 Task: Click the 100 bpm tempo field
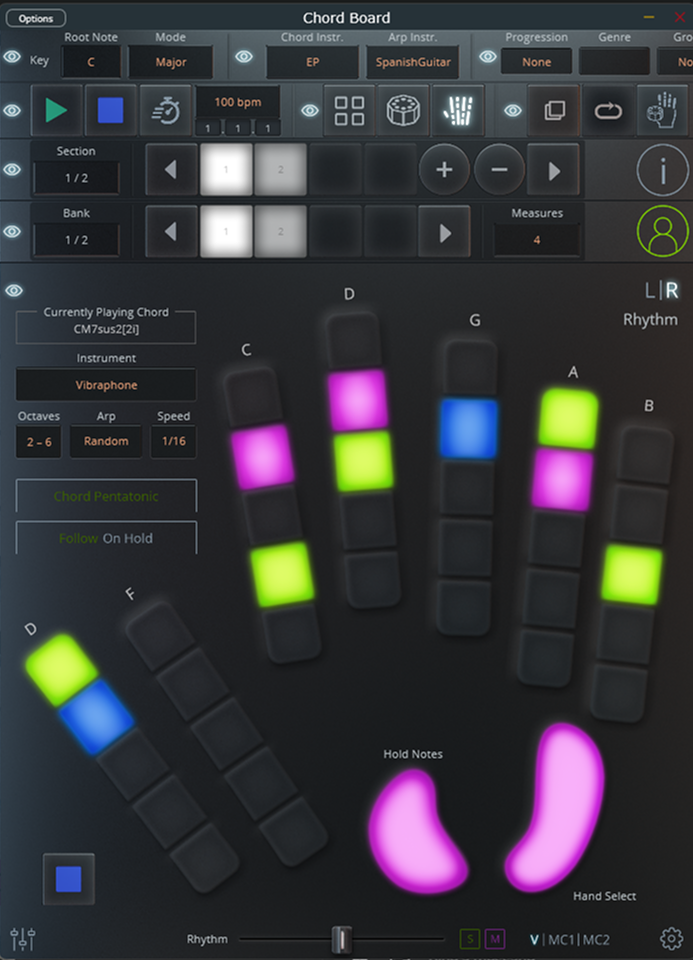(238, 102)
